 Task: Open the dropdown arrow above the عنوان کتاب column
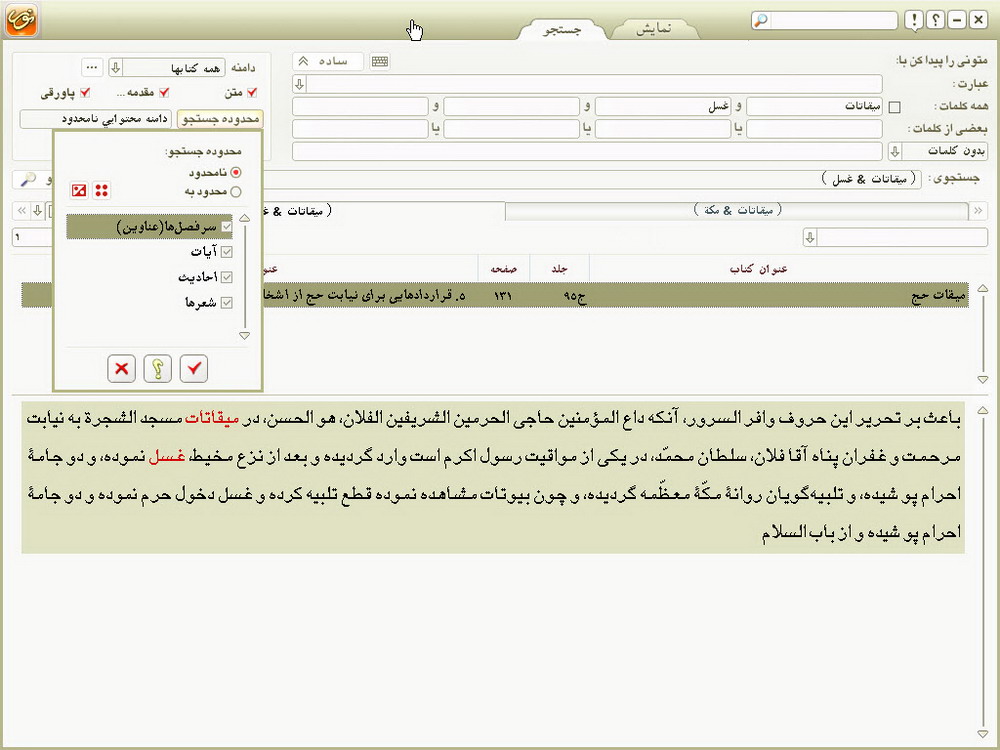[x=810, y=239]
